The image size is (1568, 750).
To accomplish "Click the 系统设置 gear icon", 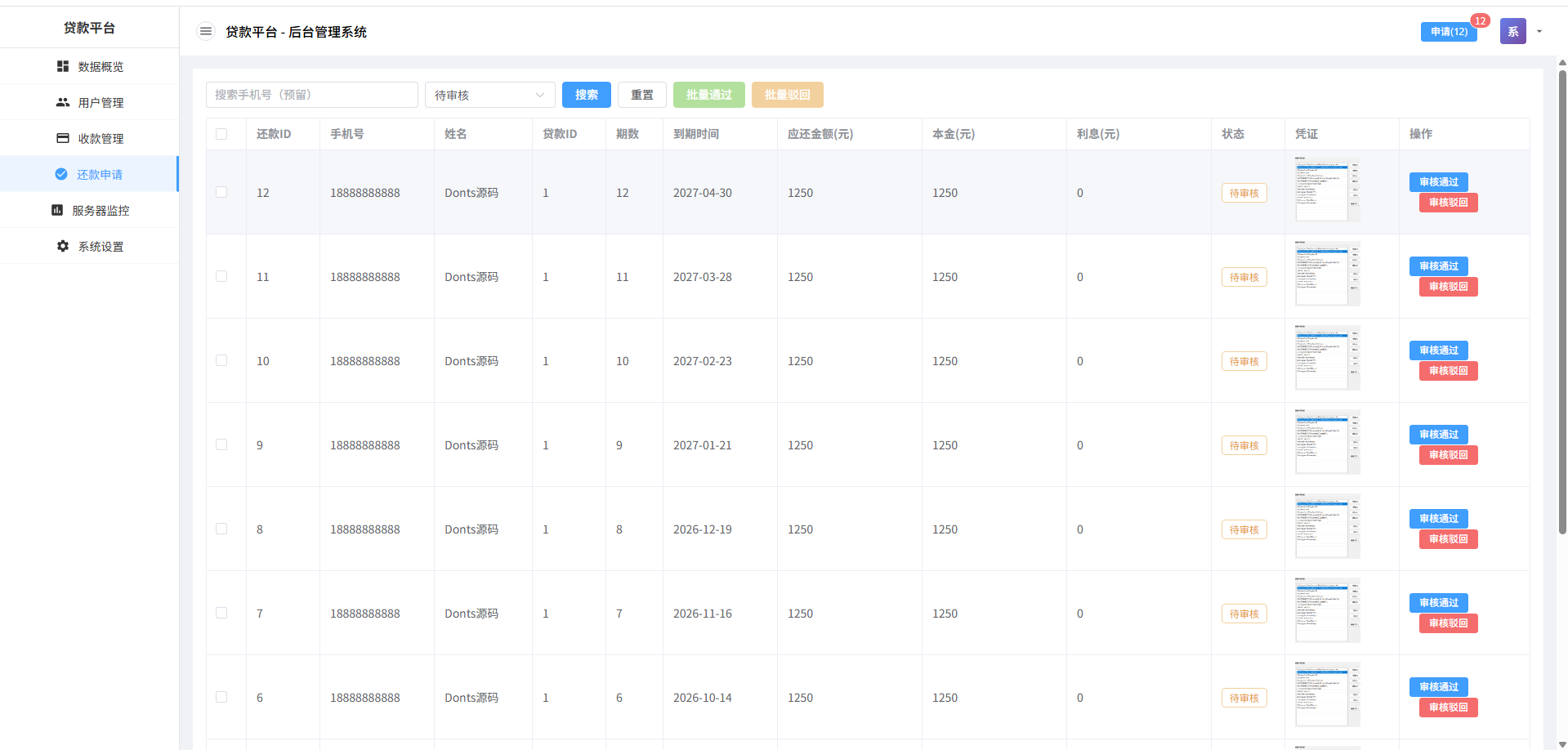I will tap(63, 246).
